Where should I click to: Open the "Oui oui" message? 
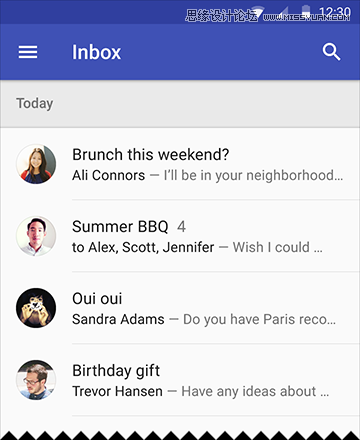tap(180, 308)
